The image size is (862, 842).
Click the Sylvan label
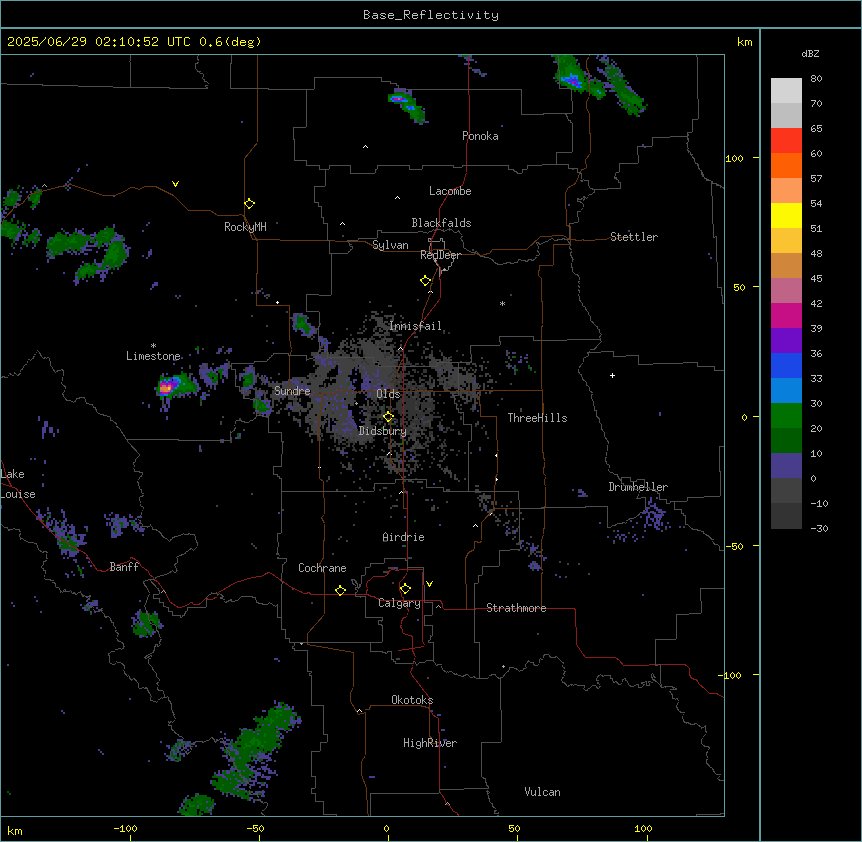[x=390, y=245]
